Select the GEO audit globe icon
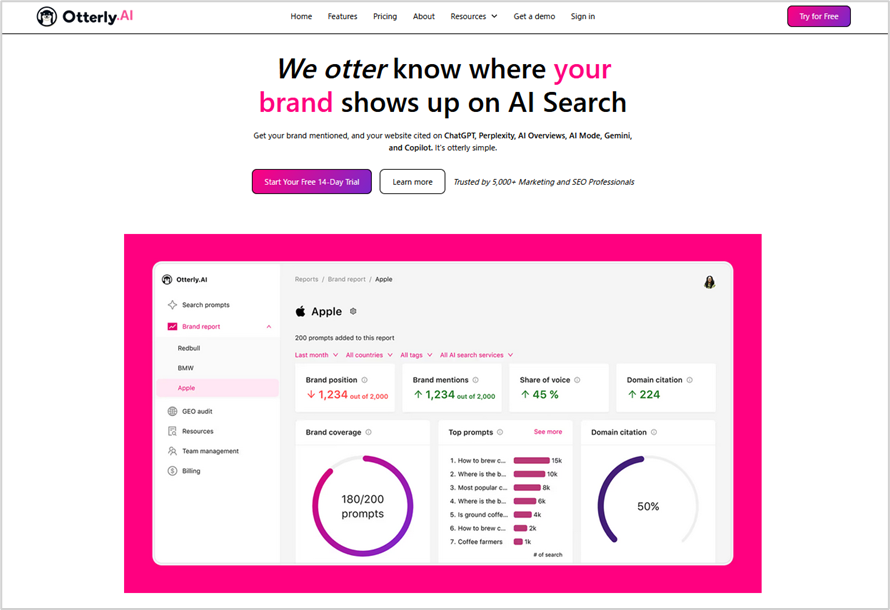This screenshot has height=610, width=890. coord(173,411)
